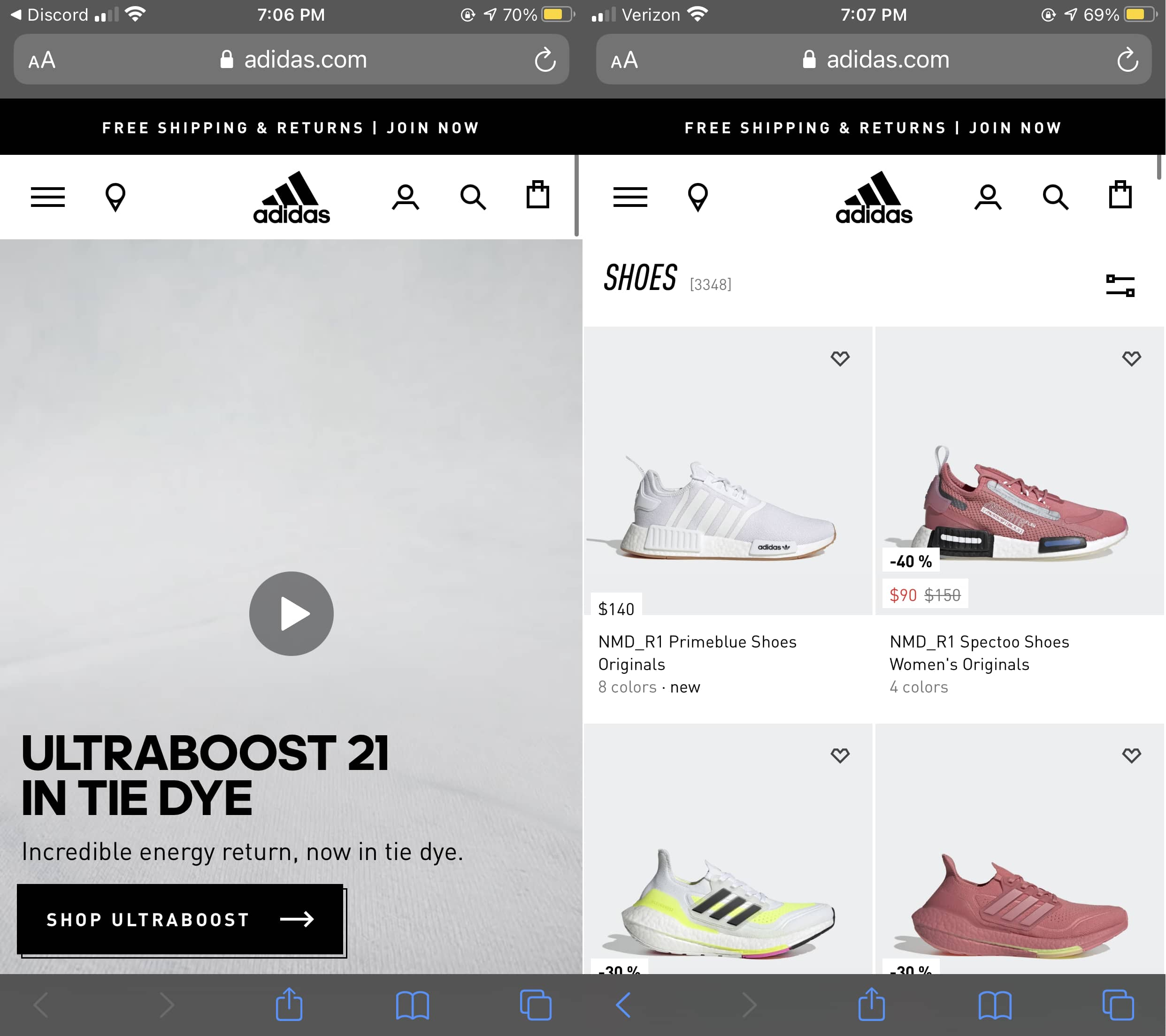This screenshot has width=1166, height=1036.
Task: Add NMD_R1 Primeblue Shoes to wishlist
Action: [840, 358]
